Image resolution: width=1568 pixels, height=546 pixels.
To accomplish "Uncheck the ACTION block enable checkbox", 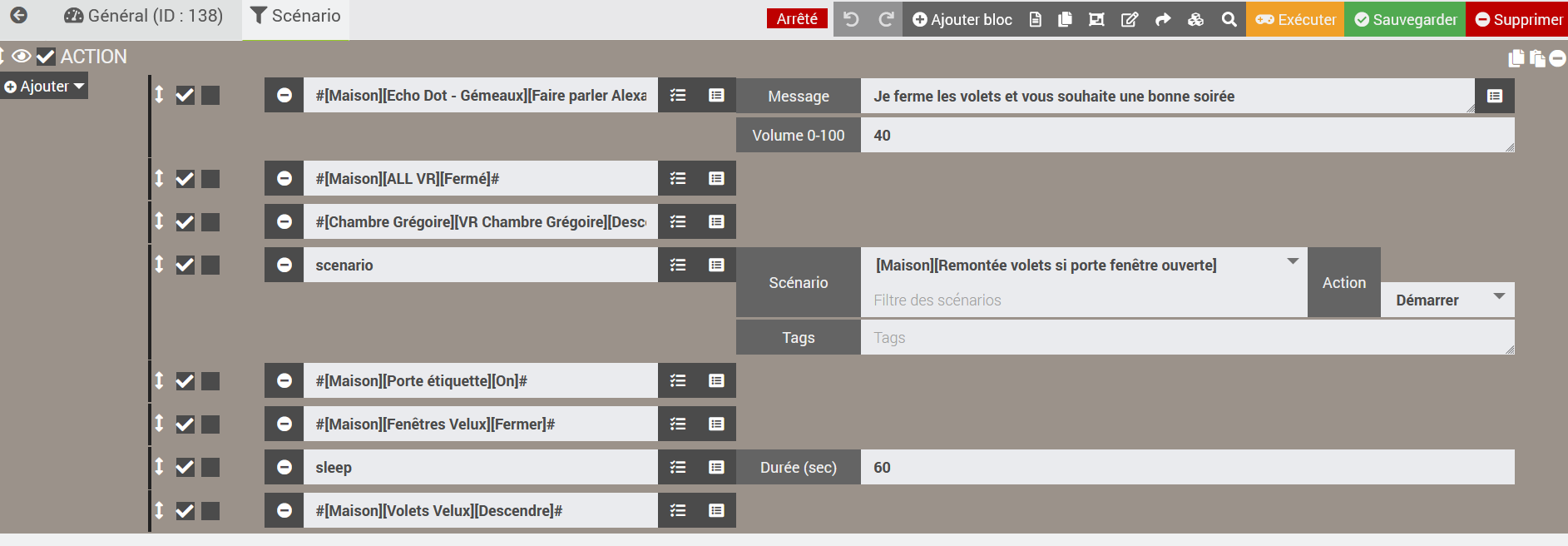I will pos(46,57).
